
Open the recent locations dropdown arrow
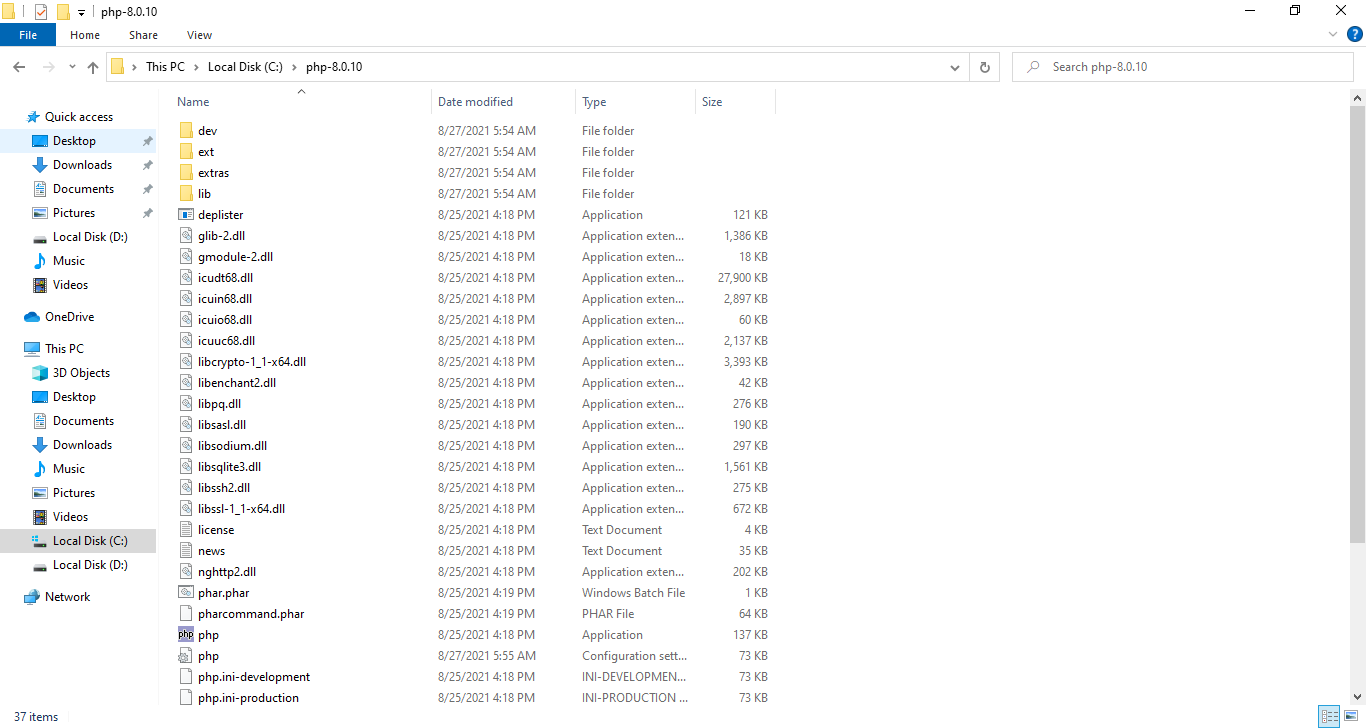[x=72, y=67]
